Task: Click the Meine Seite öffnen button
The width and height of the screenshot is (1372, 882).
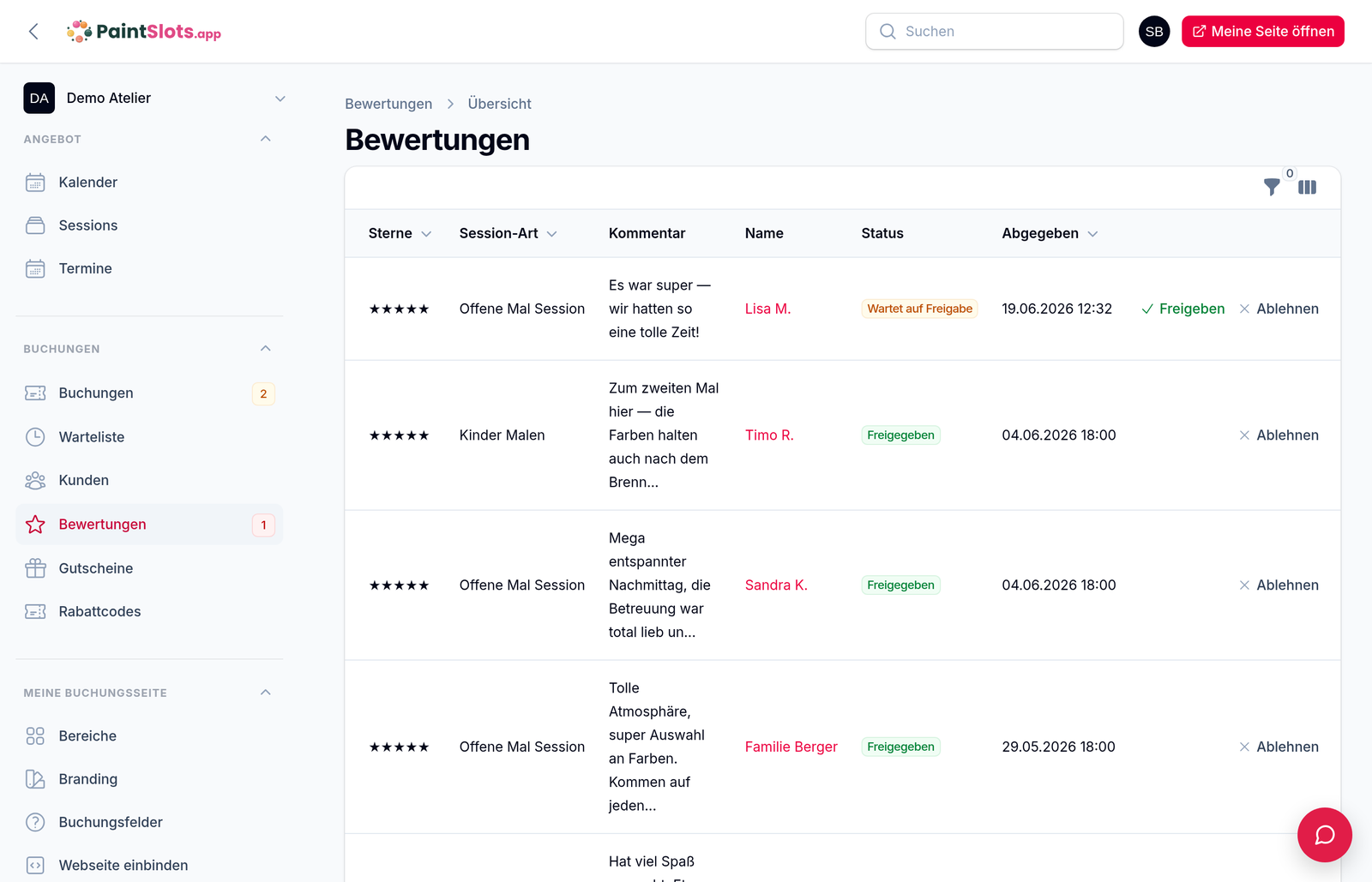Action: tap(1262, 32)
